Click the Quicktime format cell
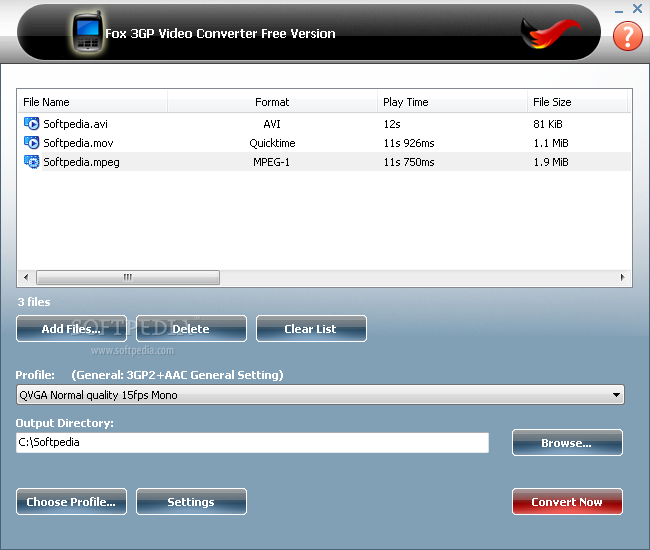Screen dimensions: 650x550 click(x=272, y=143)
